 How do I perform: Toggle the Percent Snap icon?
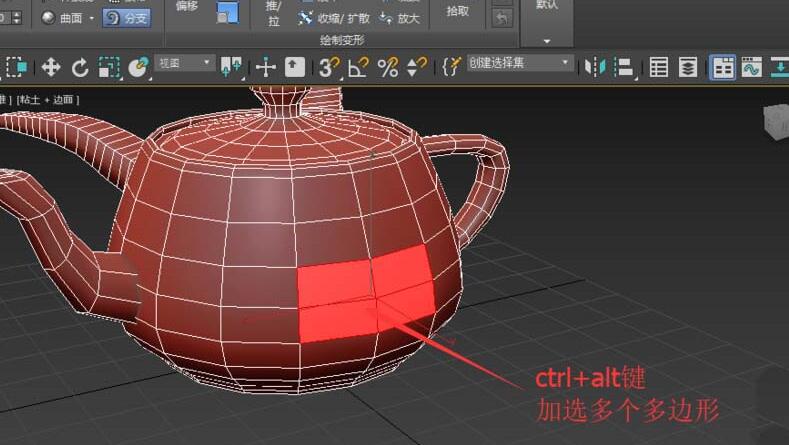tap(388, 67)
